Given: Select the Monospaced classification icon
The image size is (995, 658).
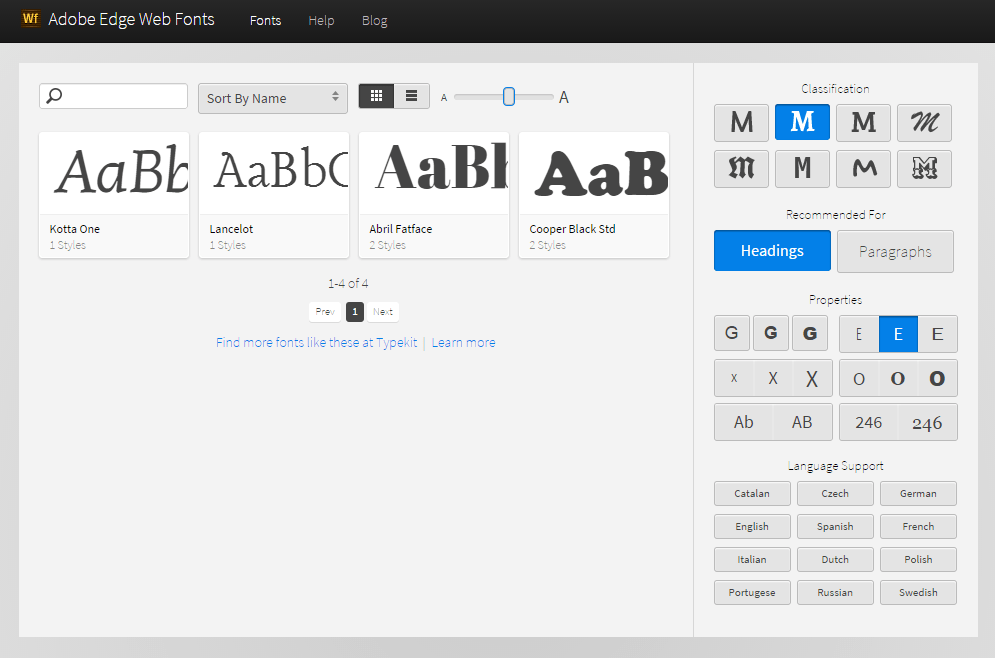Looking at the screenshot, I should click(802, 169).
